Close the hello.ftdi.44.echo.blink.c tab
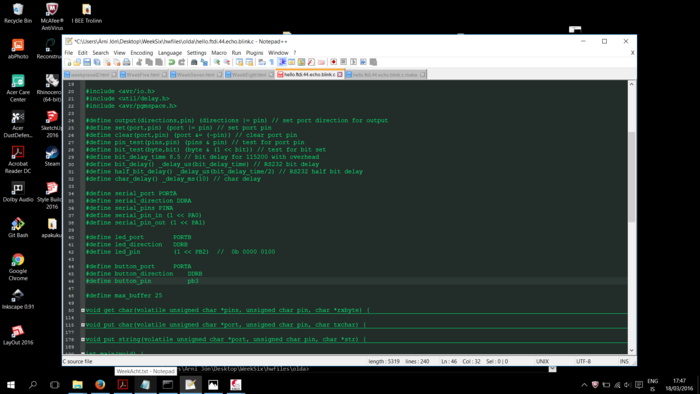This screenshot has width=700, height=394. coord(340,75)
